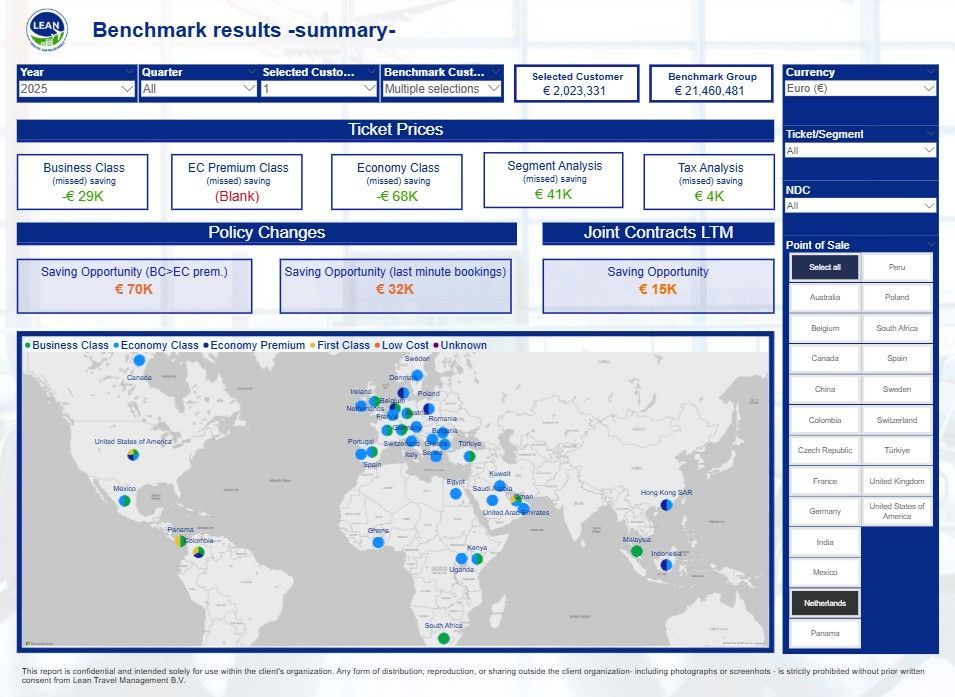The width and height of the screenshot is (955, 697).
Task: Click the Benchmark Group total card
Action: [712, 83]
